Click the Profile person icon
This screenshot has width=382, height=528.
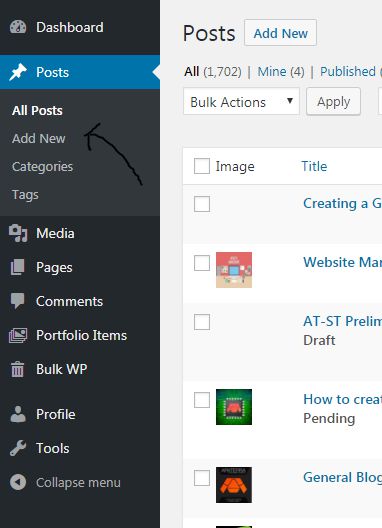(x=18, y=414)
